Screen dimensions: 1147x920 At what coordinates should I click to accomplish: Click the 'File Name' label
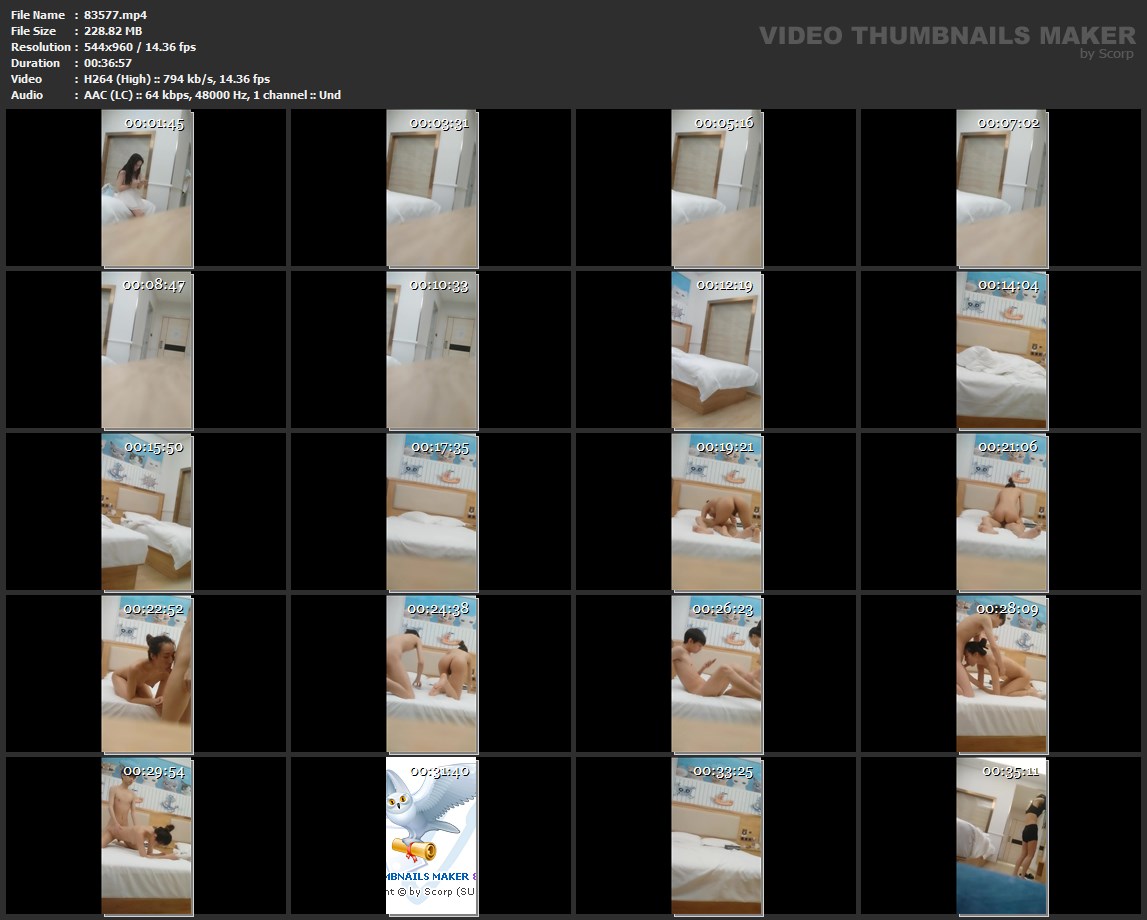[38, 15]
